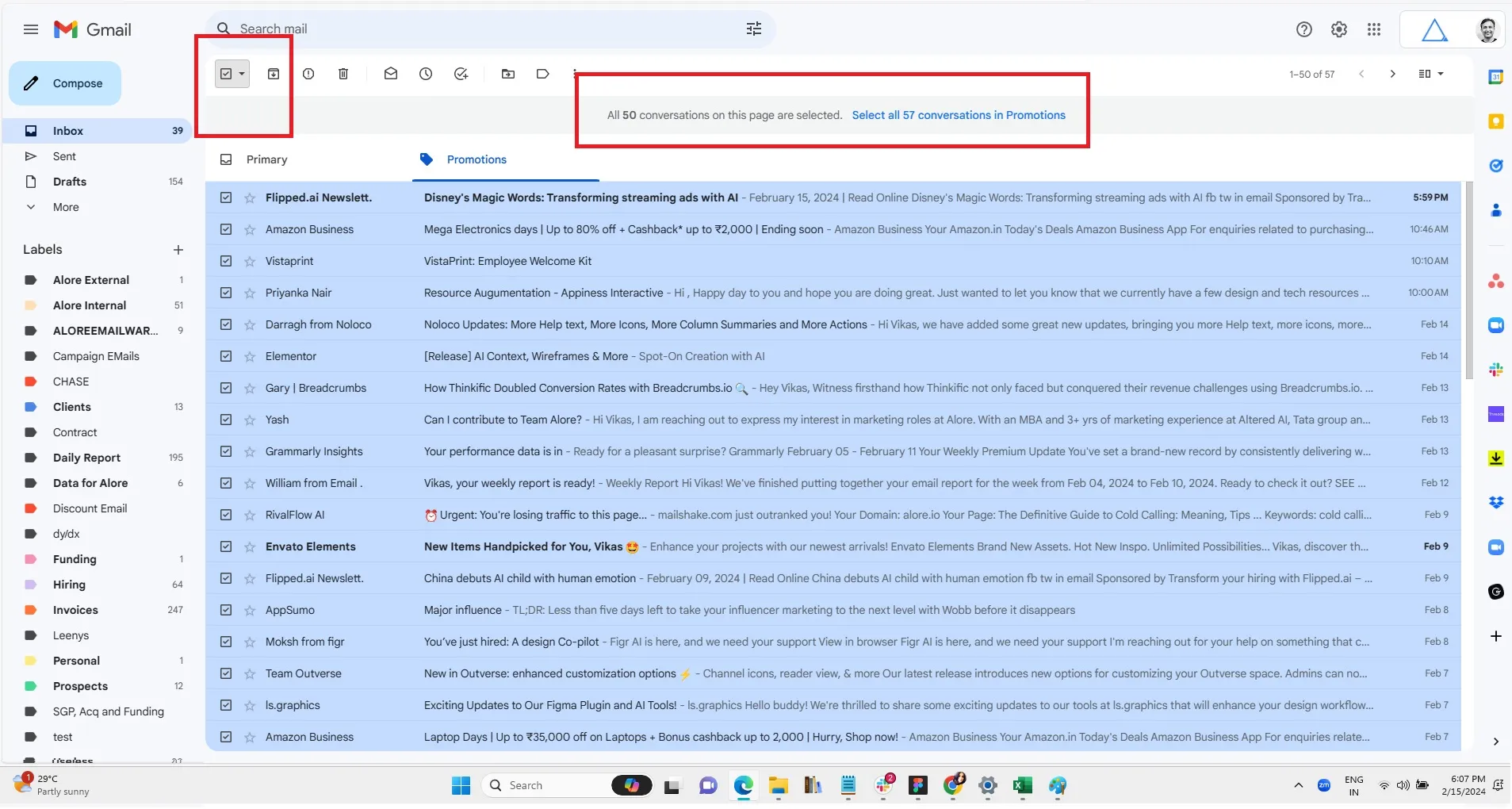Viewport: 1512px width, 809px height.
Task: Open File Explorer from taskbar
Action: point(779,785)
